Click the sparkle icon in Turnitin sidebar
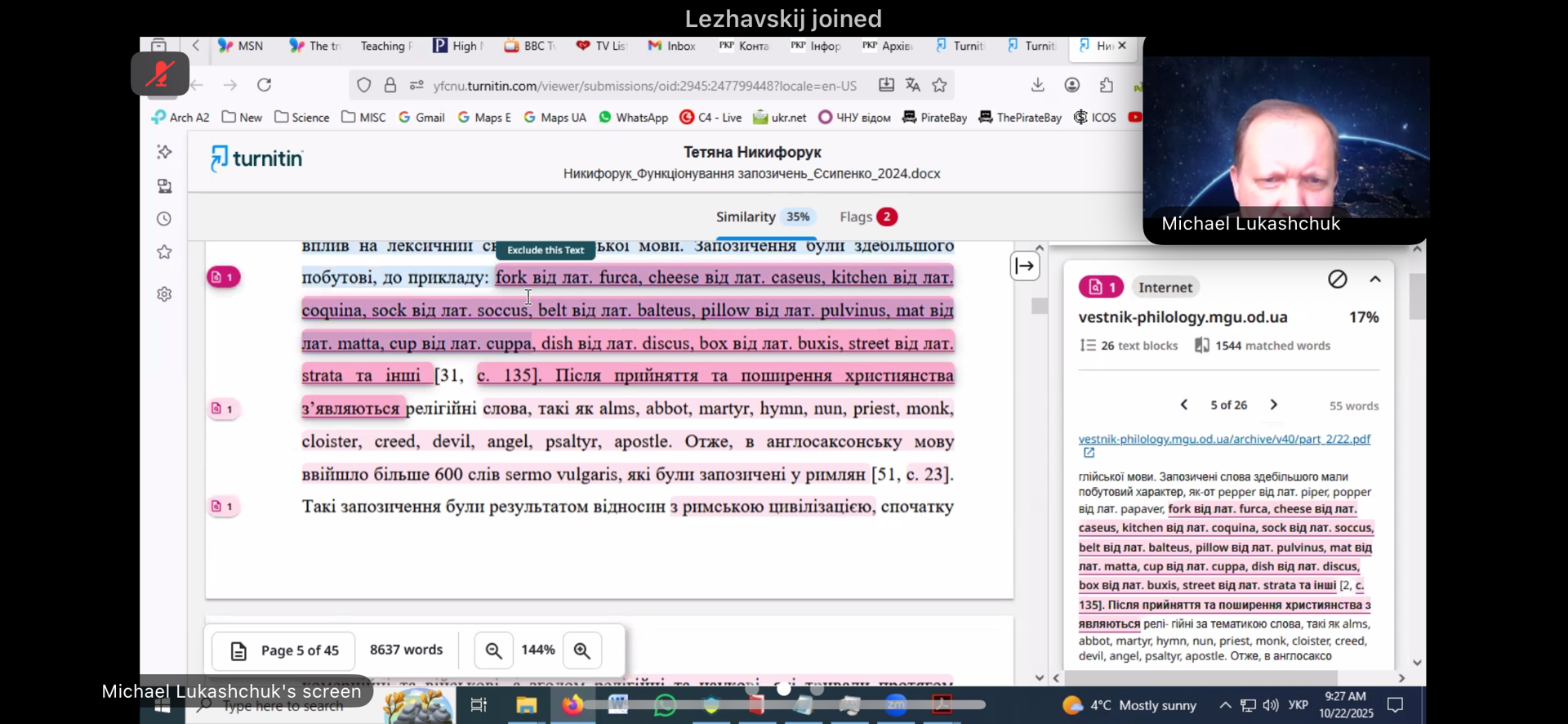The height and width of the screenshot is (724, 1568). point(164,152)
